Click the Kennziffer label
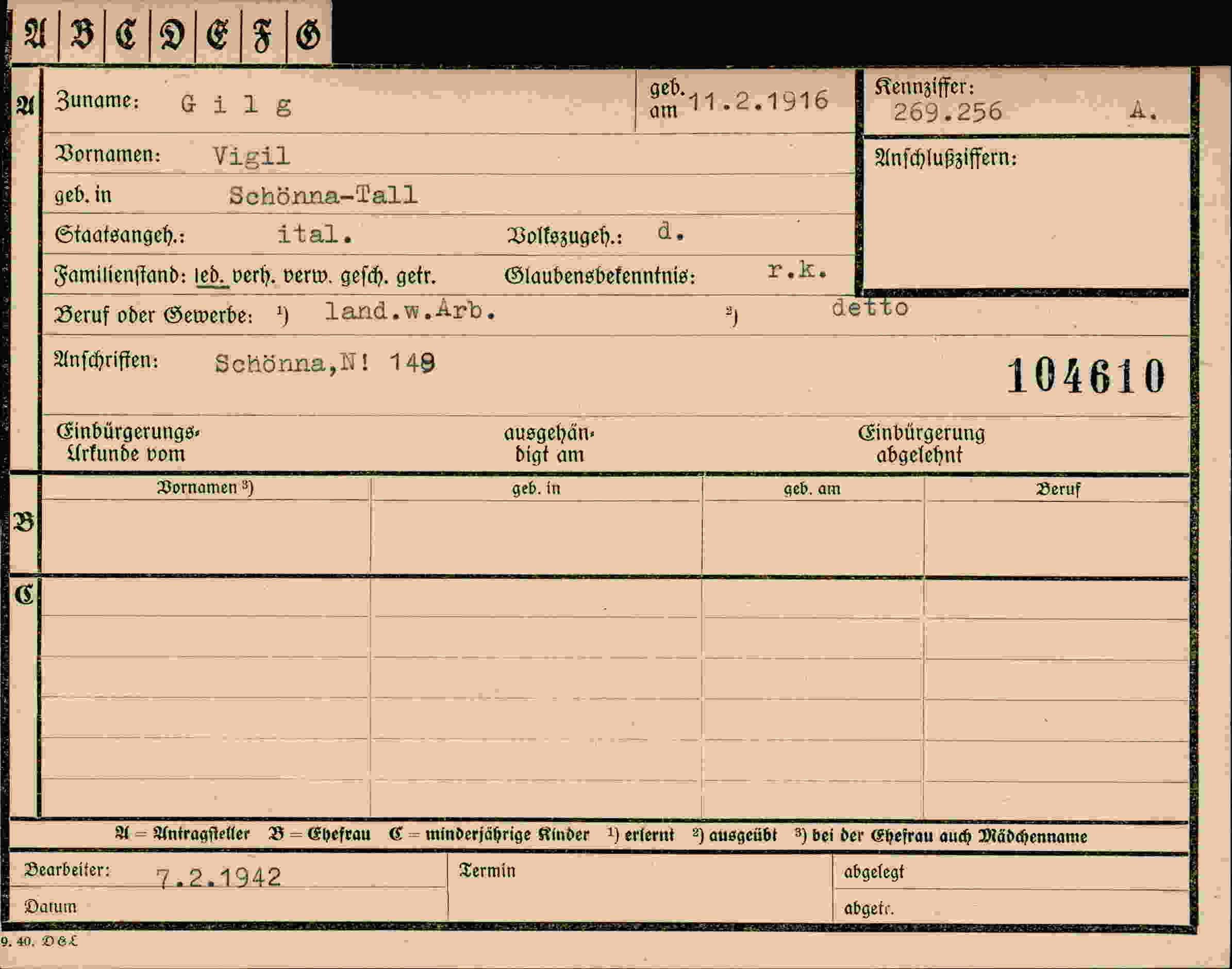Screen dimensions: 1232x969 click(x=924, y=87)
